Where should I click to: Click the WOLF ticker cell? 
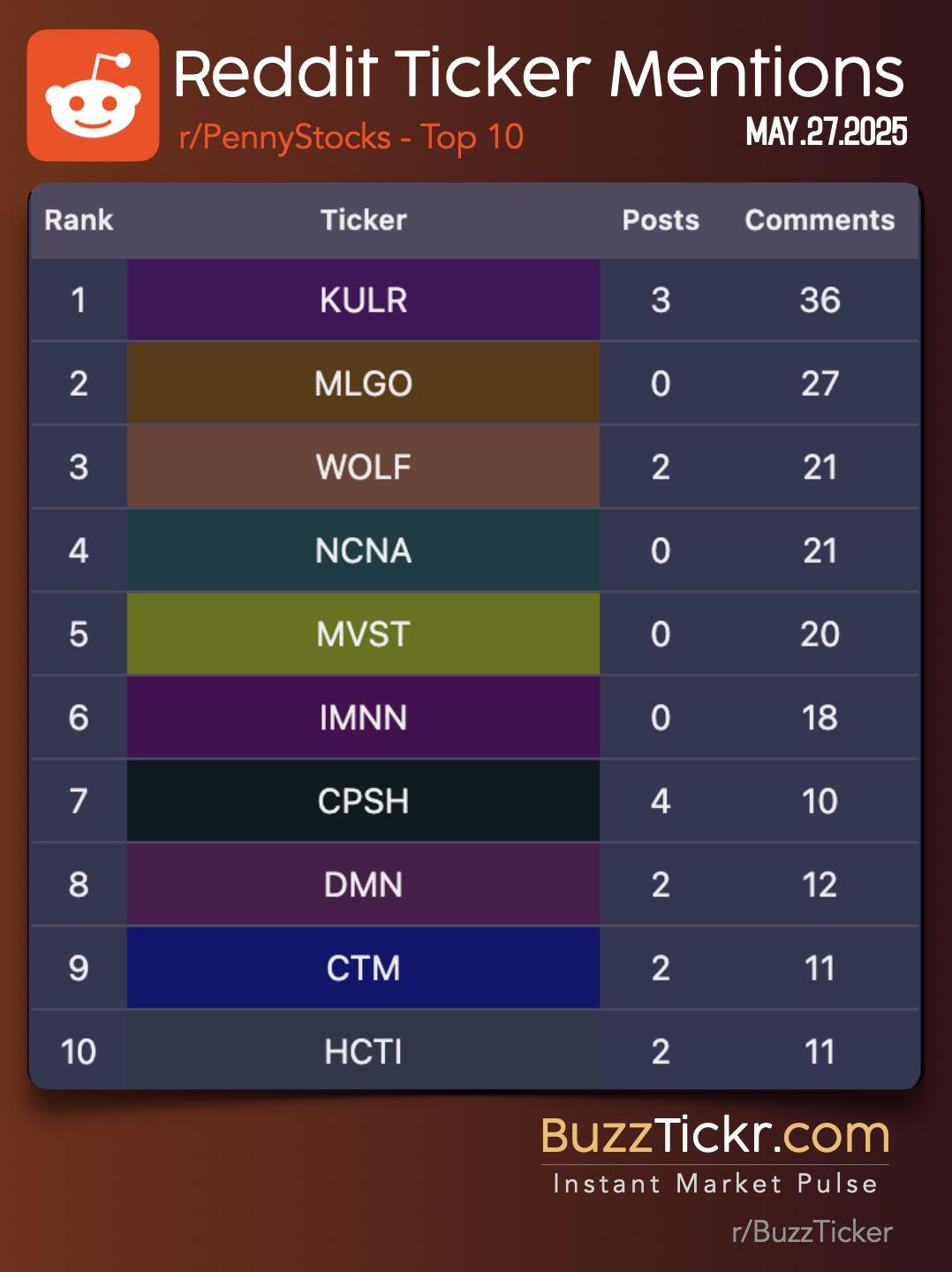[x=363, y=466]
